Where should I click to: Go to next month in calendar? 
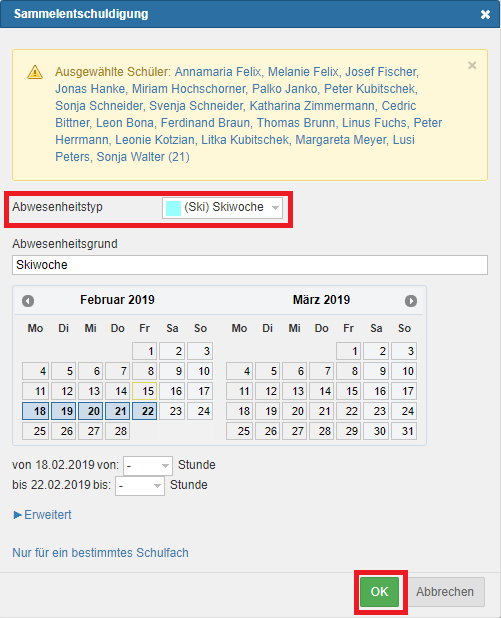[x=411, y=301]
